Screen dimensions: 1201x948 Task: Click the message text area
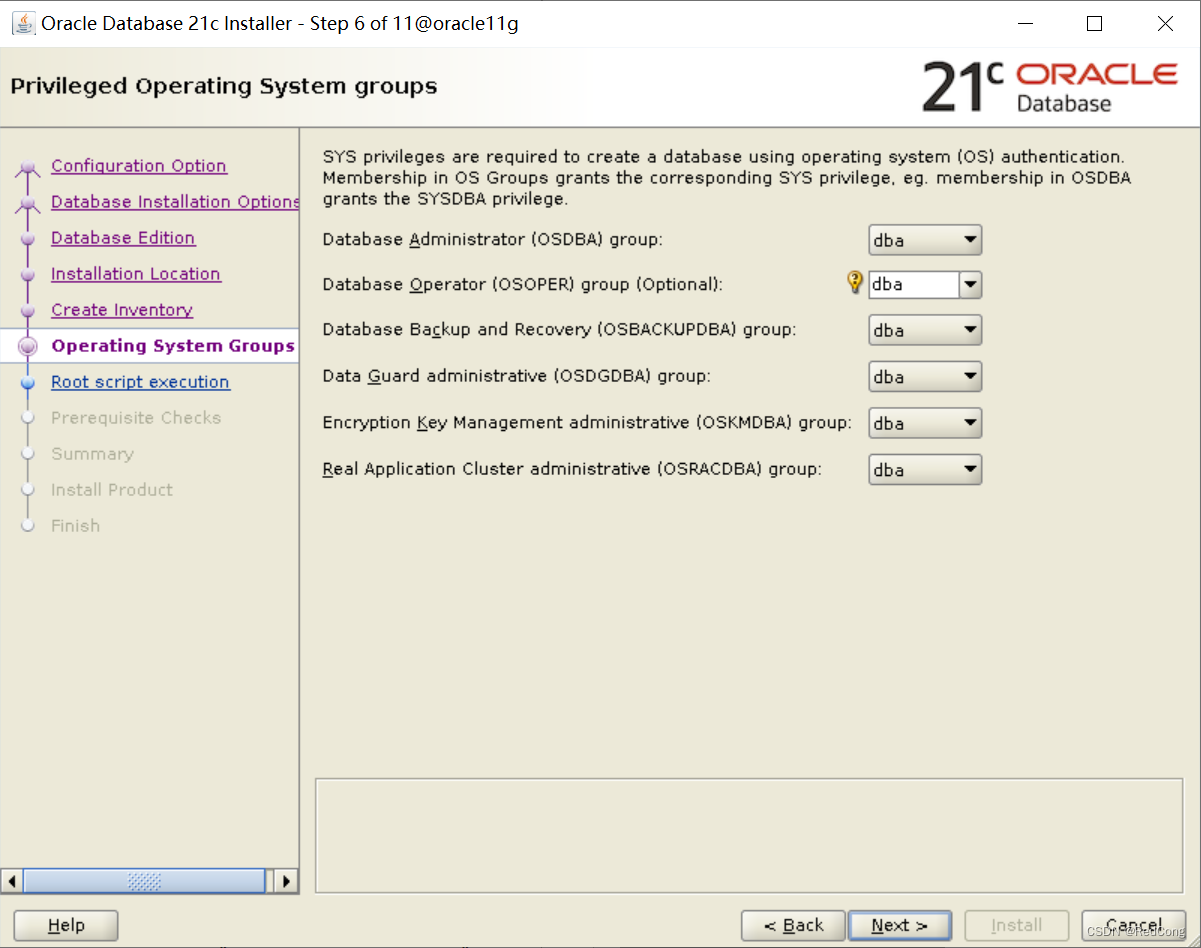pos(750,835)
